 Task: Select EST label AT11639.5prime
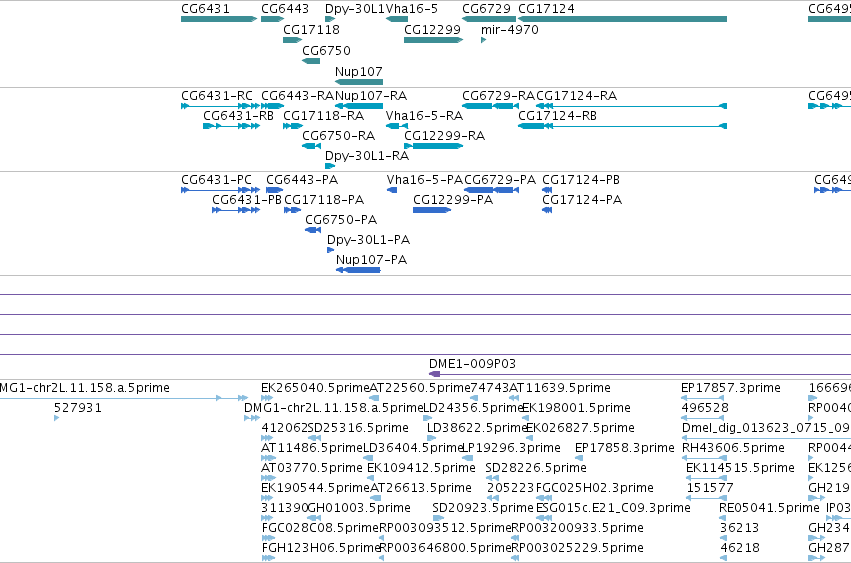click(560, 388)
